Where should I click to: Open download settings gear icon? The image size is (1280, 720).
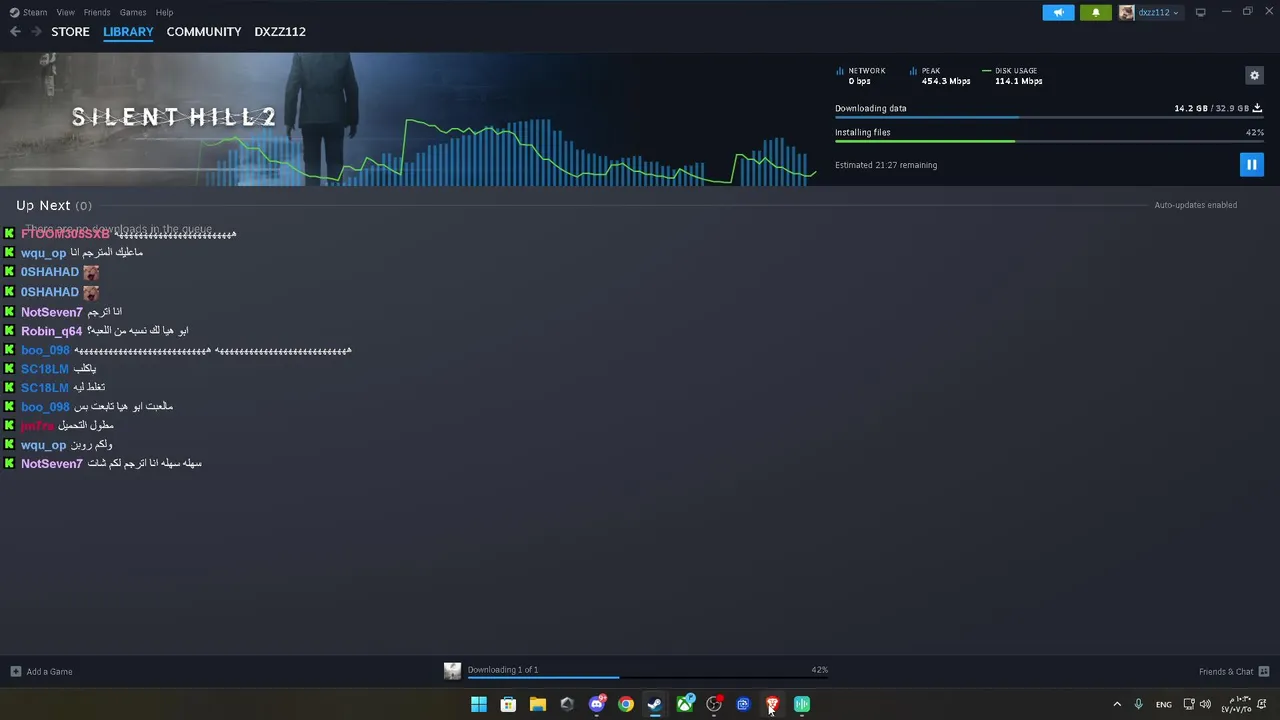[1254, 76]
